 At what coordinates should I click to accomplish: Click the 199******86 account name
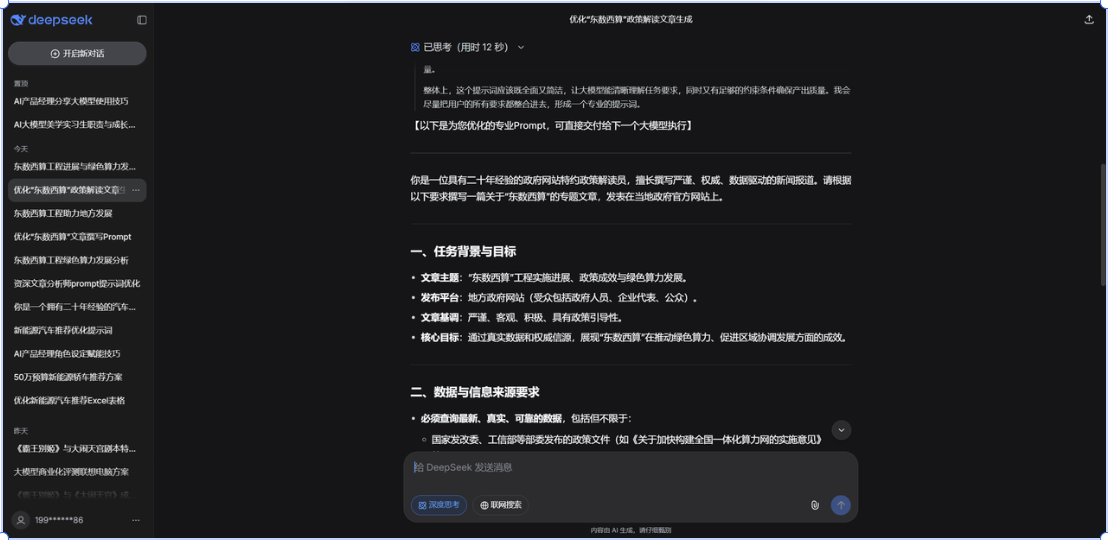(x=59, y=520)
